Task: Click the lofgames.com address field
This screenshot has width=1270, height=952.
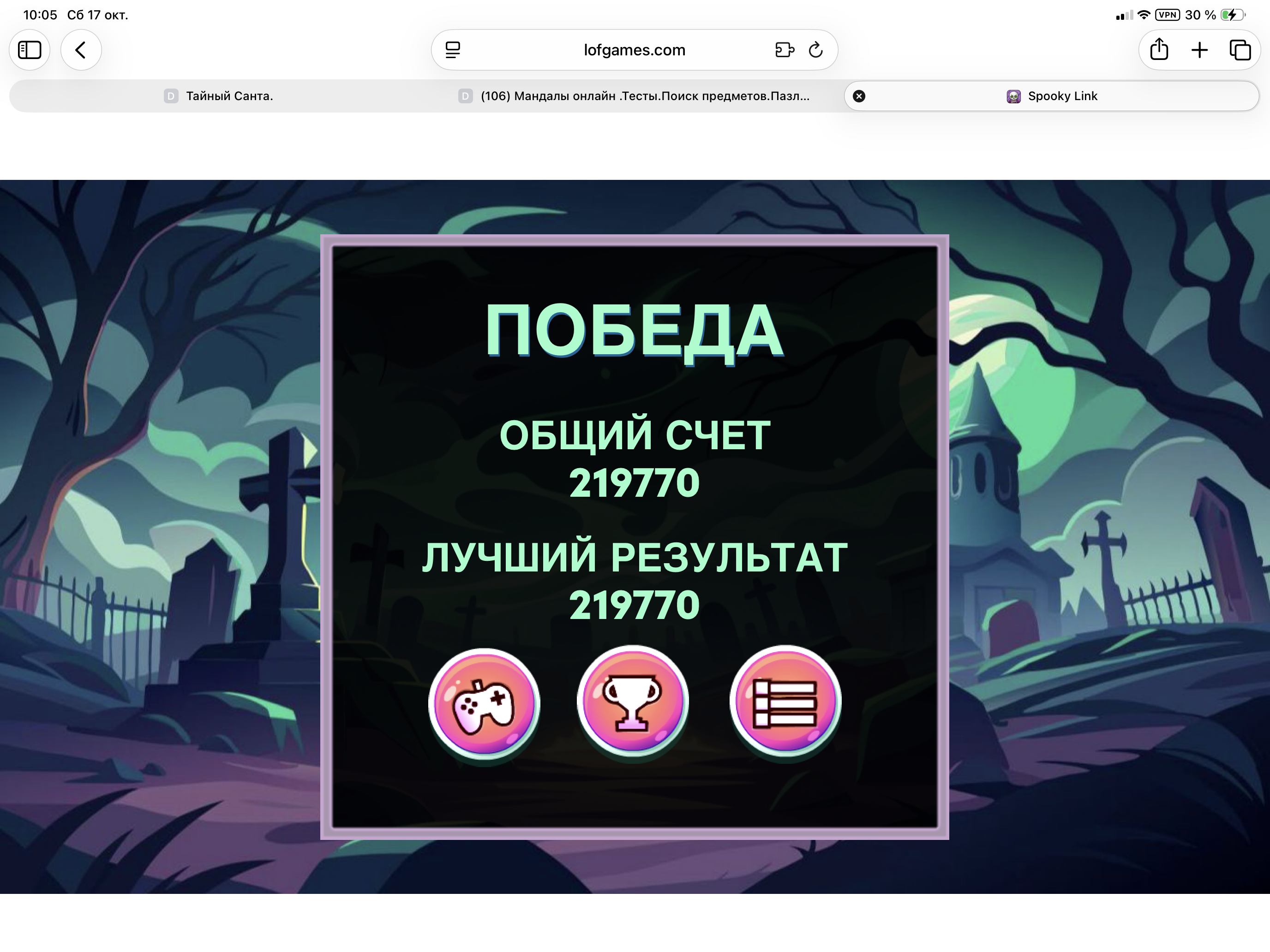Action: coord(635,50)
